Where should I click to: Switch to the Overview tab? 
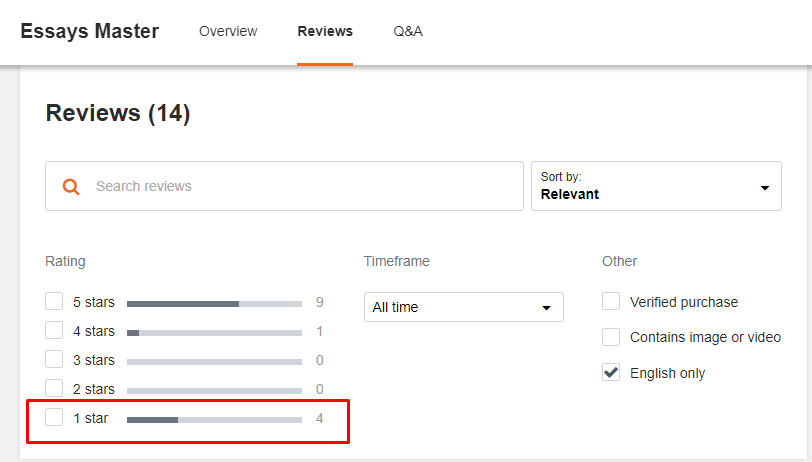pos(228,31)
